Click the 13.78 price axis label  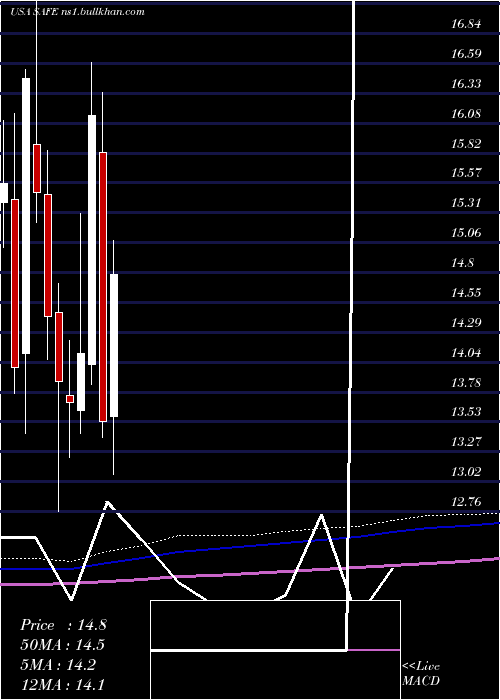pyautogui.click(x=466, y=383)
